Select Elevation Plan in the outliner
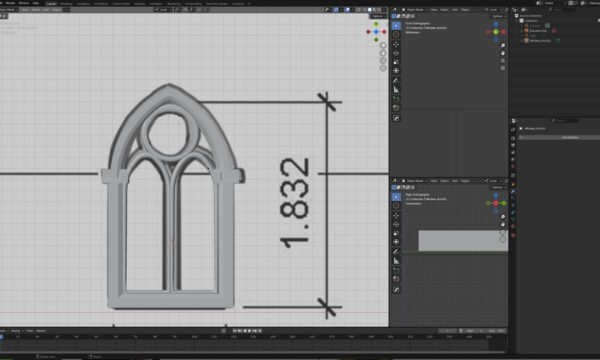The height and width of the screenshot is (360, 600). click(x=538, y=31)
